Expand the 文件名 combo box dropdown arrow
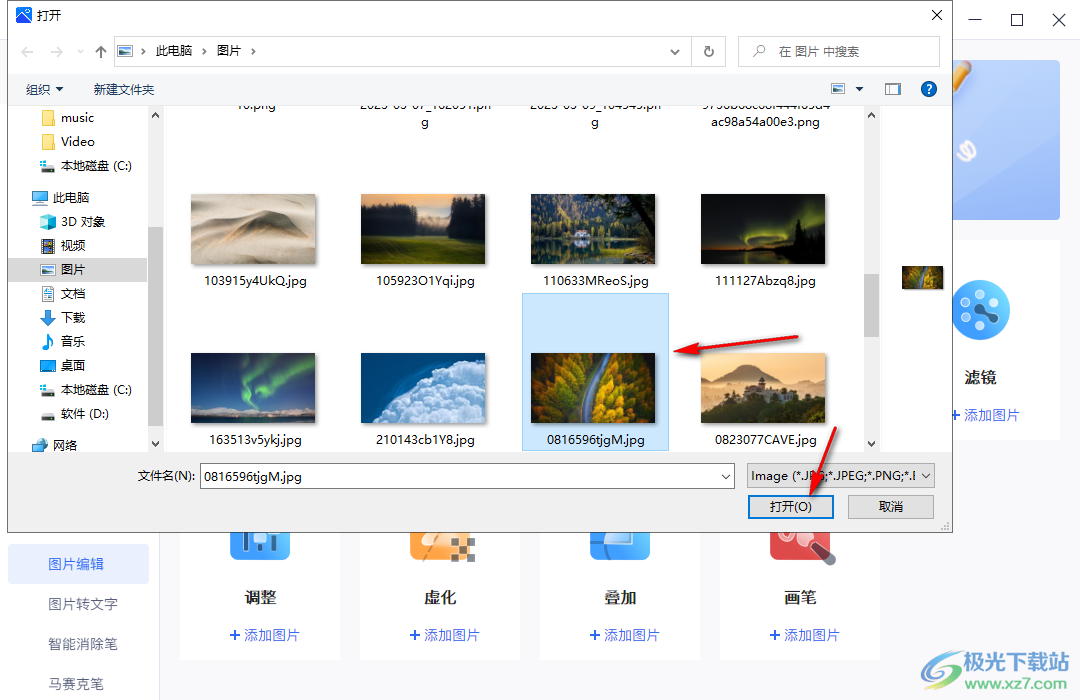 726,476
